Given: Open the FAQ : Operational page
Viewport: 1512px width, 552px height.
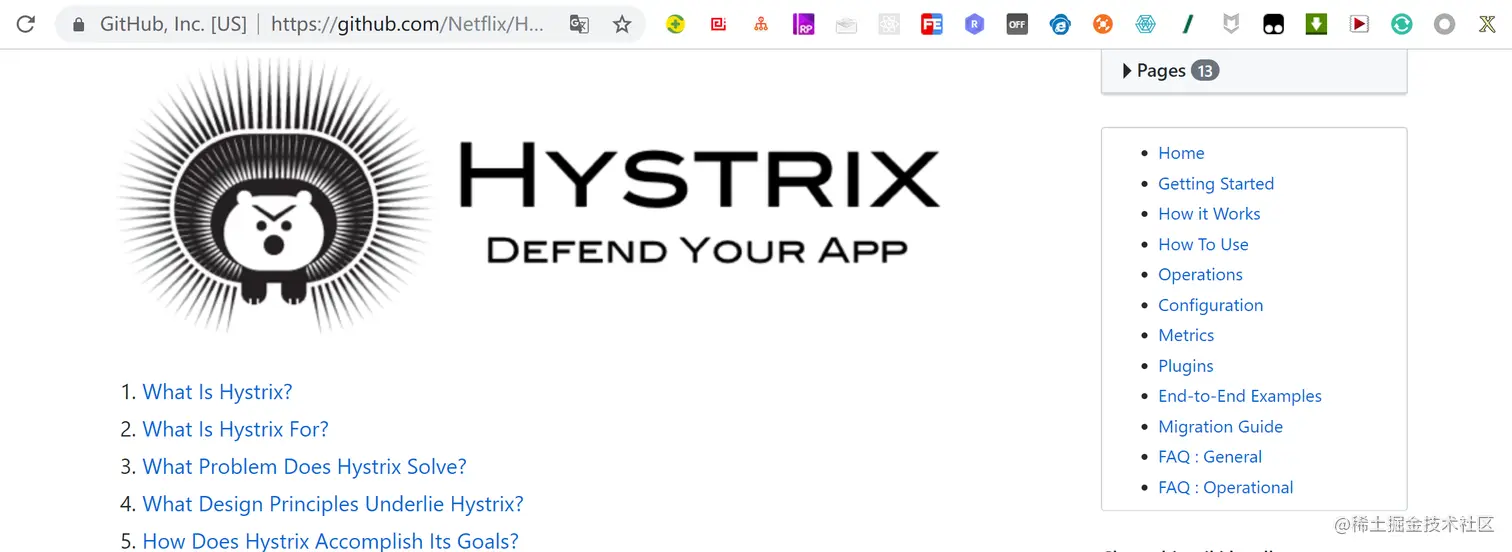Looking at the screenshot, I should 1225,488.
